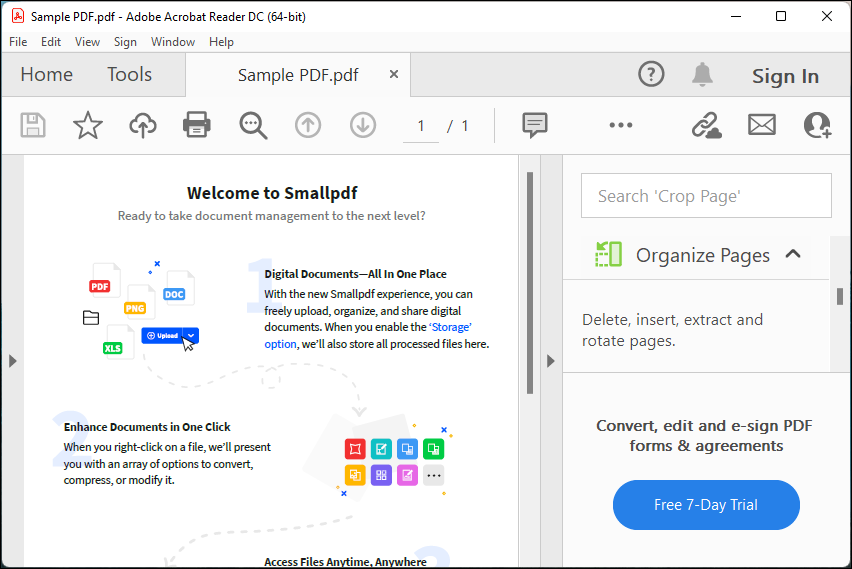
Task: Click the Search 'Crop Page' field
Action: point(706,196)
